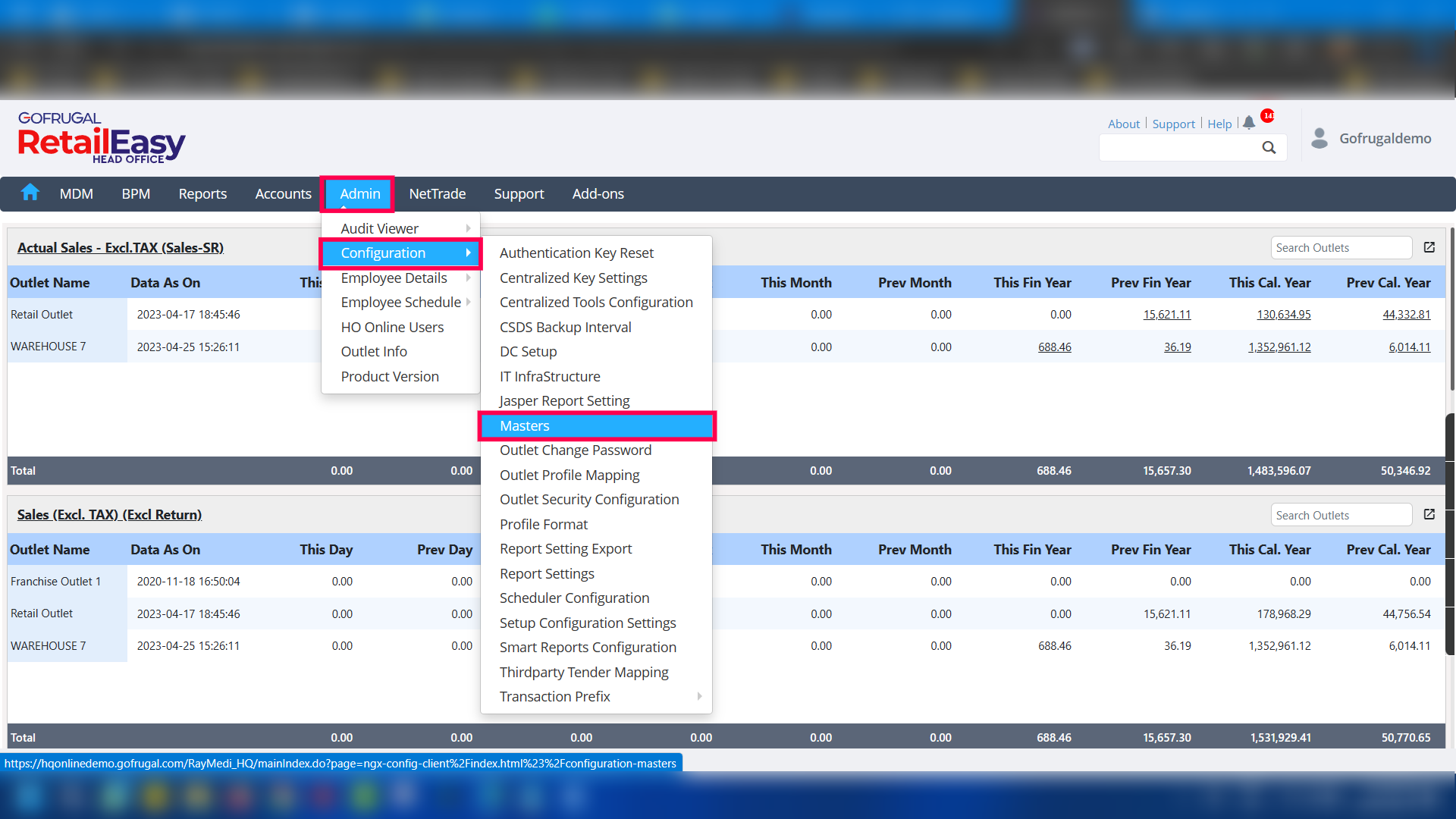Pop out Sales Excl Return panel icon
The height and width of the screenshot is (819, 1456).
[1429, 514]
